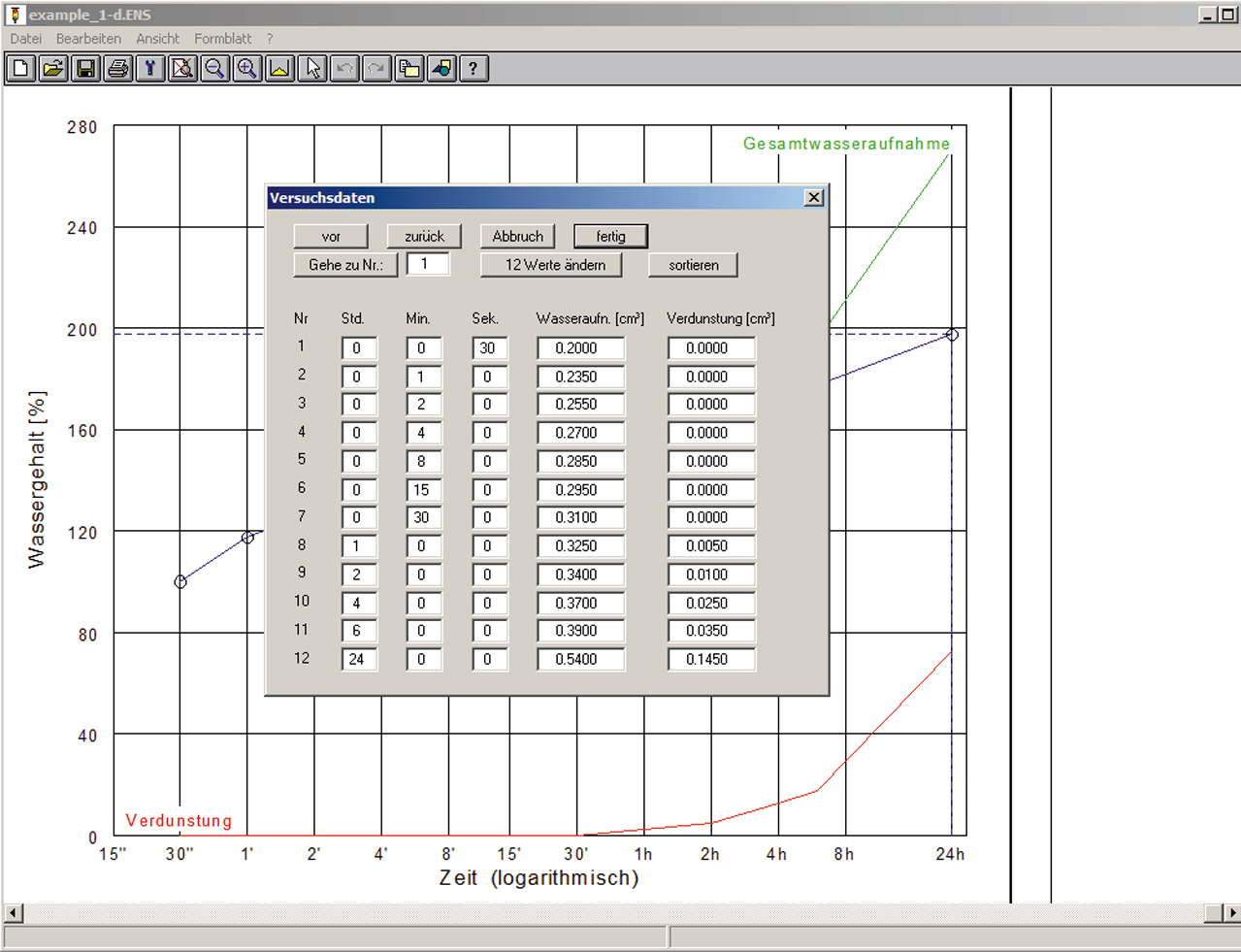
Task: Open the Formblatt menu
Action: tap(222, 39)
